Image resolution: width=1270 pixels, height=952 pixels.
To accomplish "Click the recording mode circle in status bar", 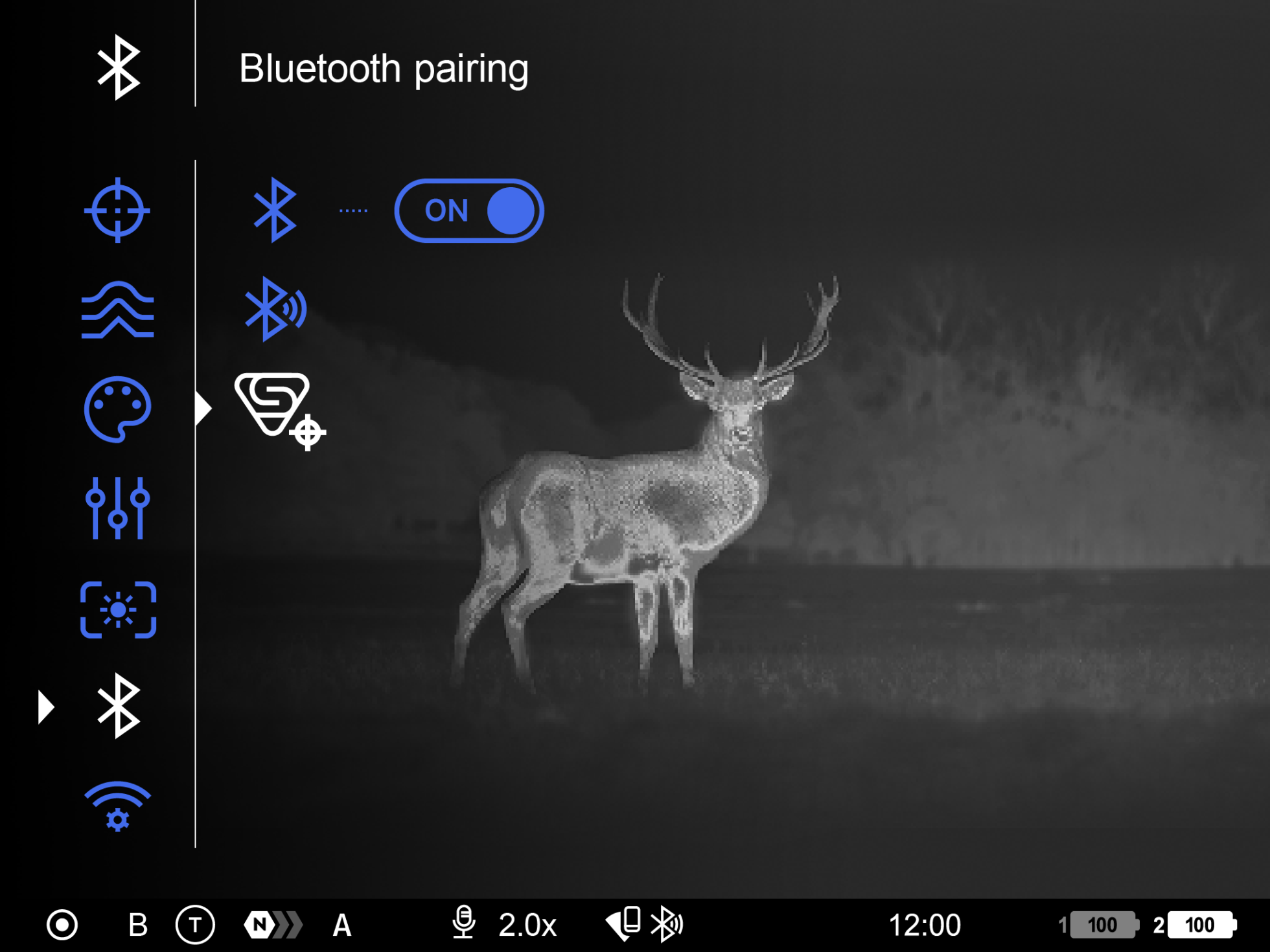I will click(62, 925).
